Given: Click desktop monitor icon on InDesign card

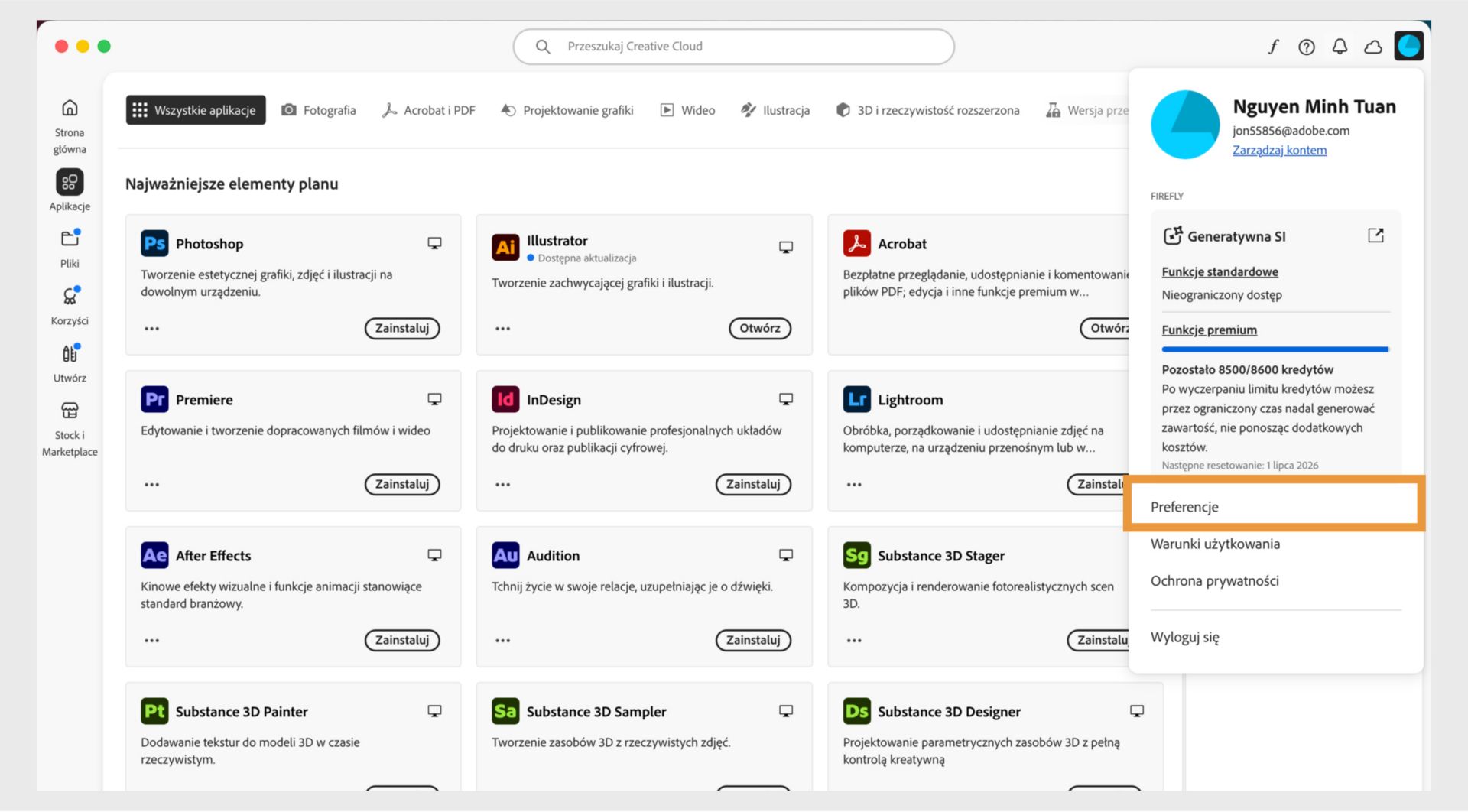Looking at the screenshot, I should 785,399.
